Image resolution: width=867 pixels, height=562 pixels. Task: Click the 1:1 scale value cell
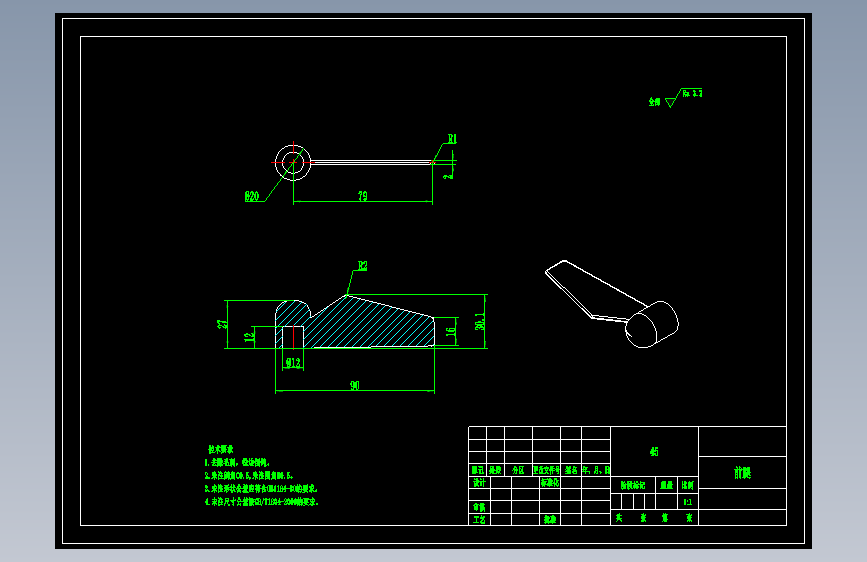point(688,502)
